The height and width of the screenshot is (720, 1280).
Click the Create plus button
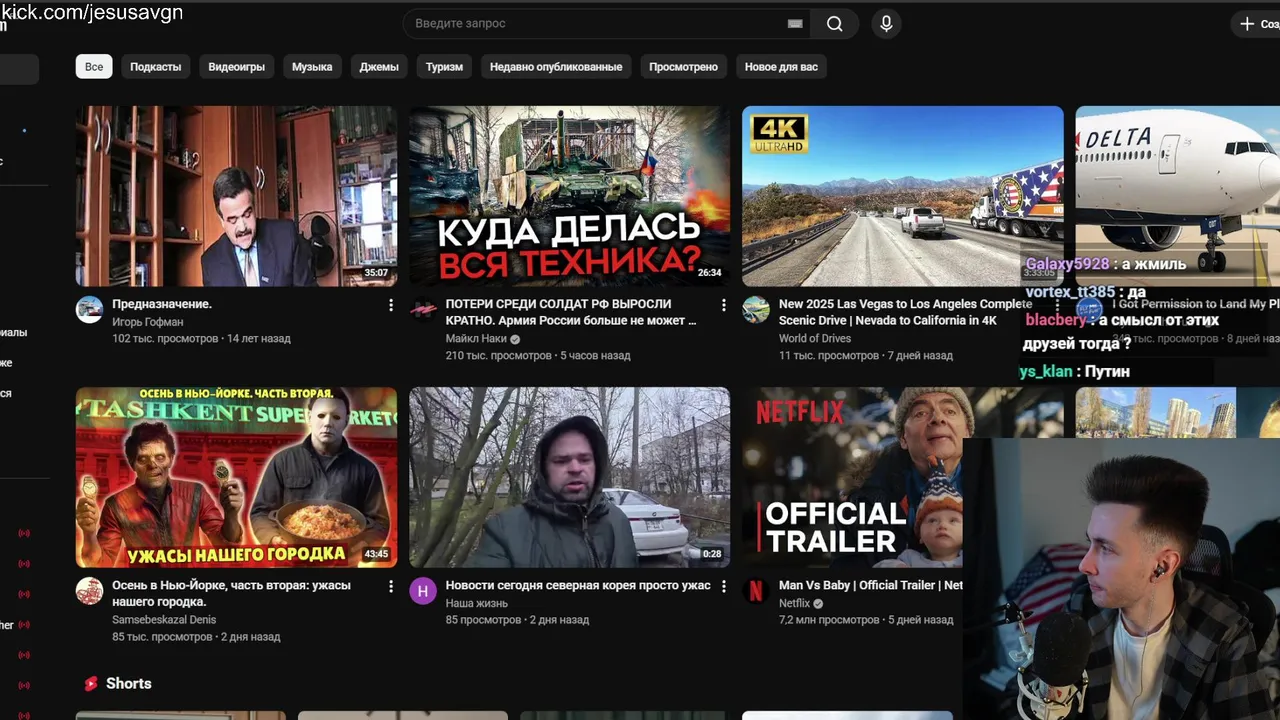point(1258,24)
